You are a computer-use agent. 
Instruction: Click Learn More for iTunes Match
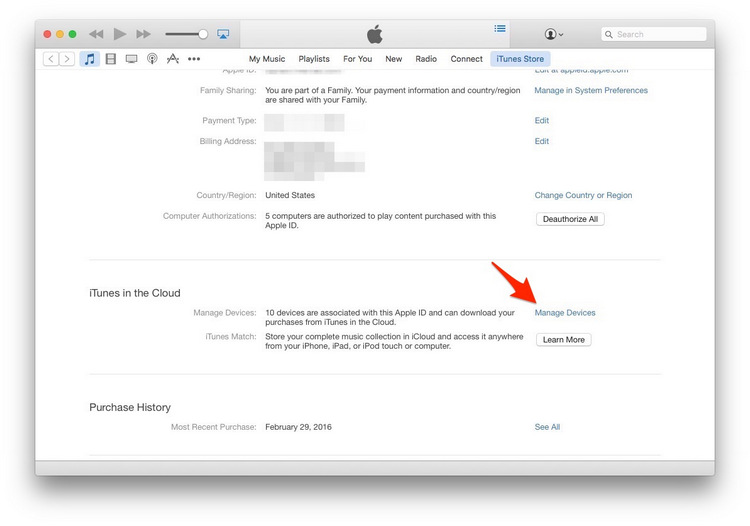point(563,340)
